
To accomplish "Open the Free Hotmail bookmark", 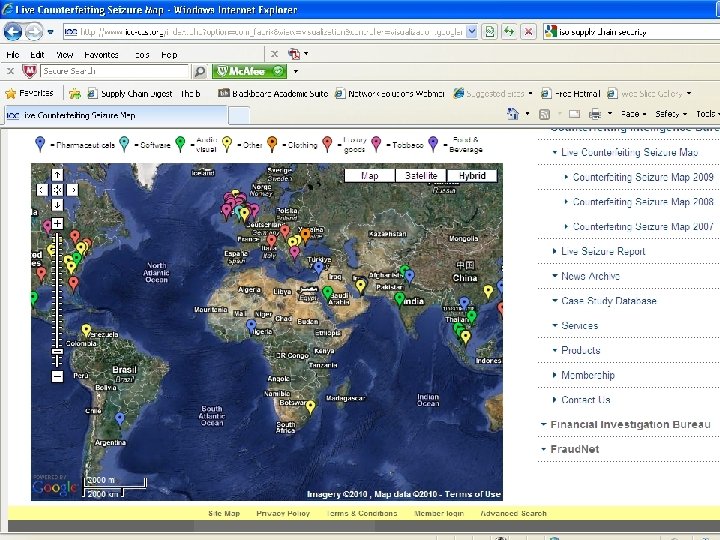I will point(570,94).
